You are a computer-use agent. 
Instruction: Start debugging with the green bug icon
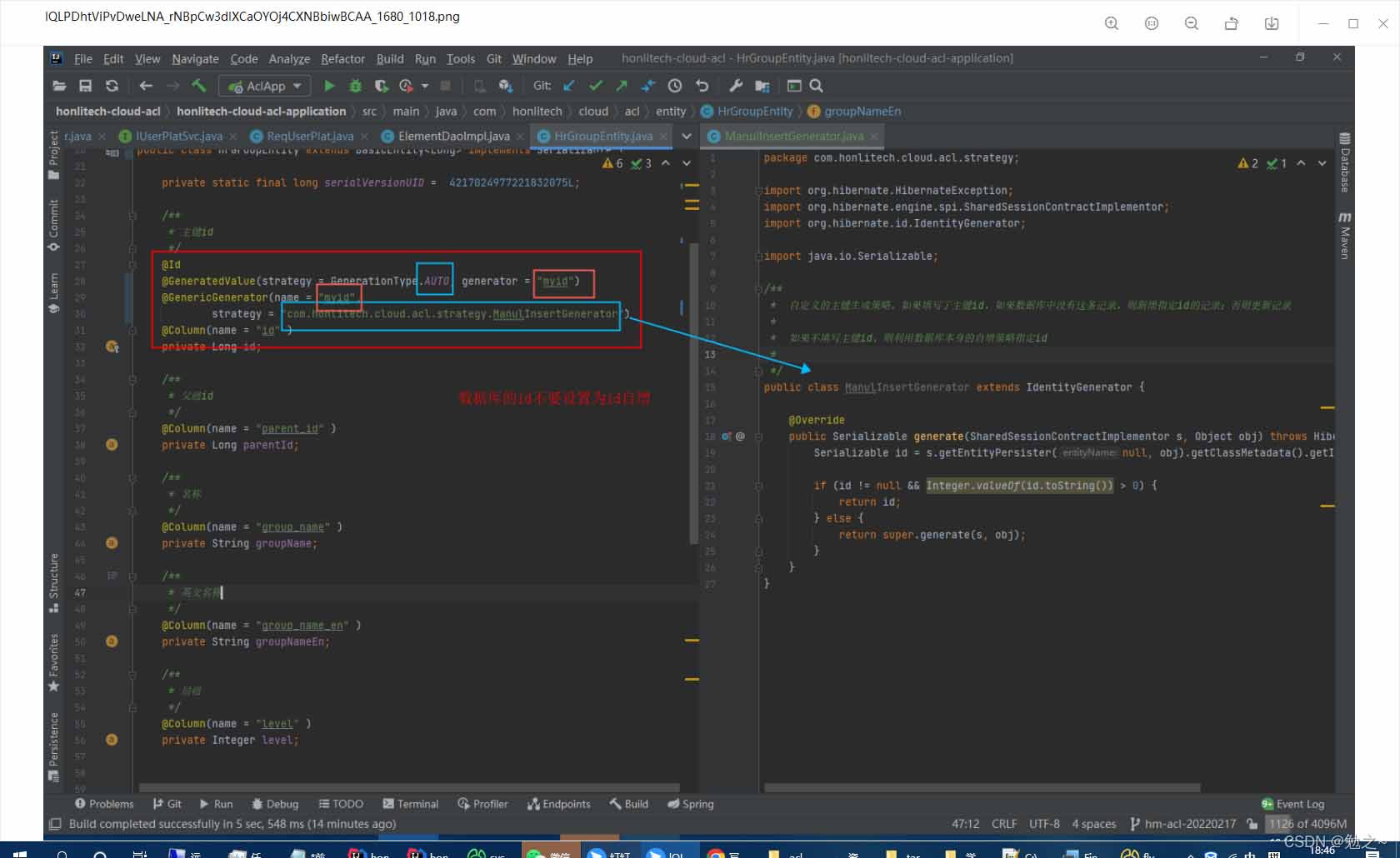pos(356,86)
